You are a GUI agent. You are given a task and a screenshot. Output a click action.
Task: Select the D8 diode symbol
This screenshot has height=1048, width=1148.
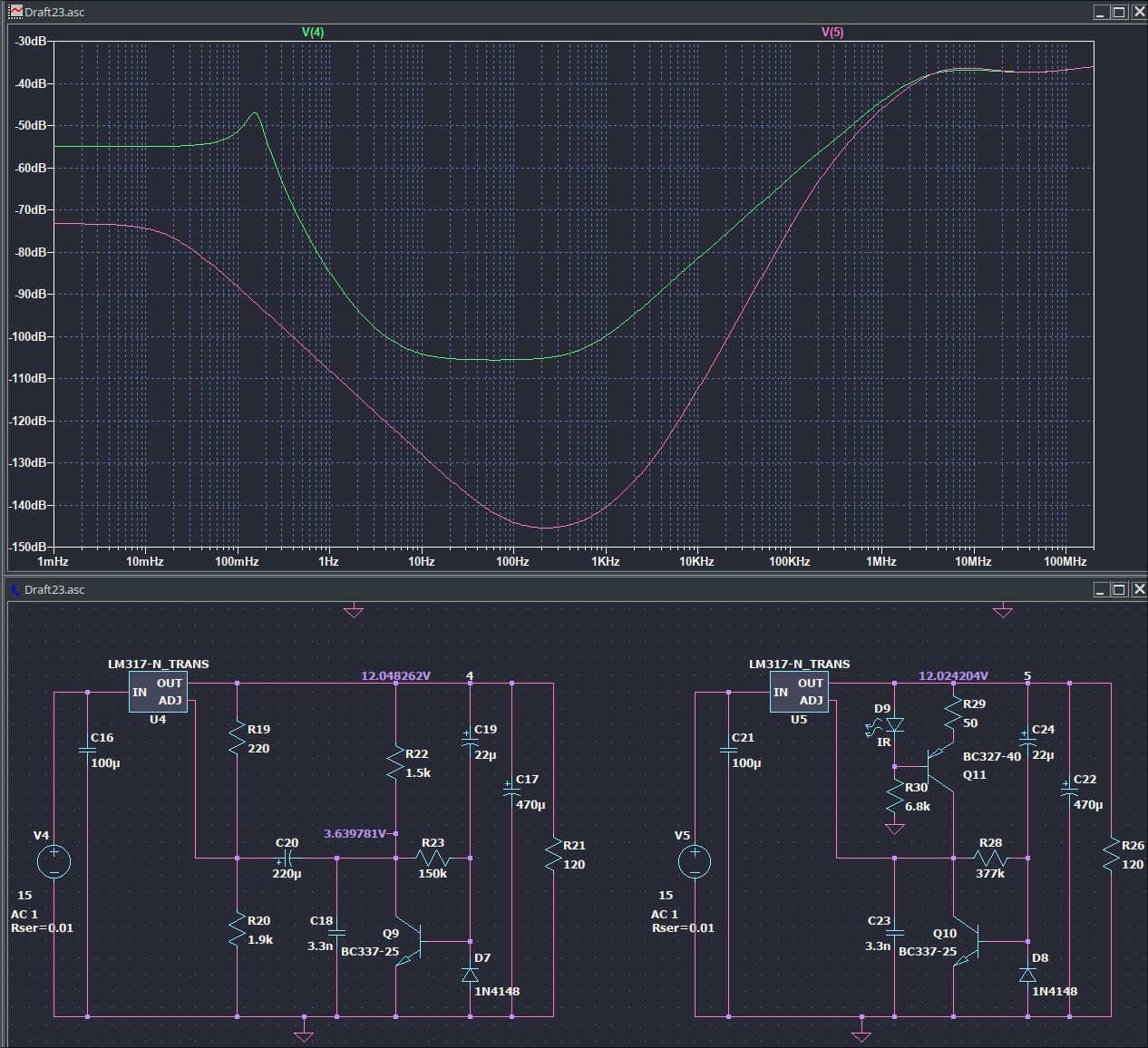(1027, 975)
